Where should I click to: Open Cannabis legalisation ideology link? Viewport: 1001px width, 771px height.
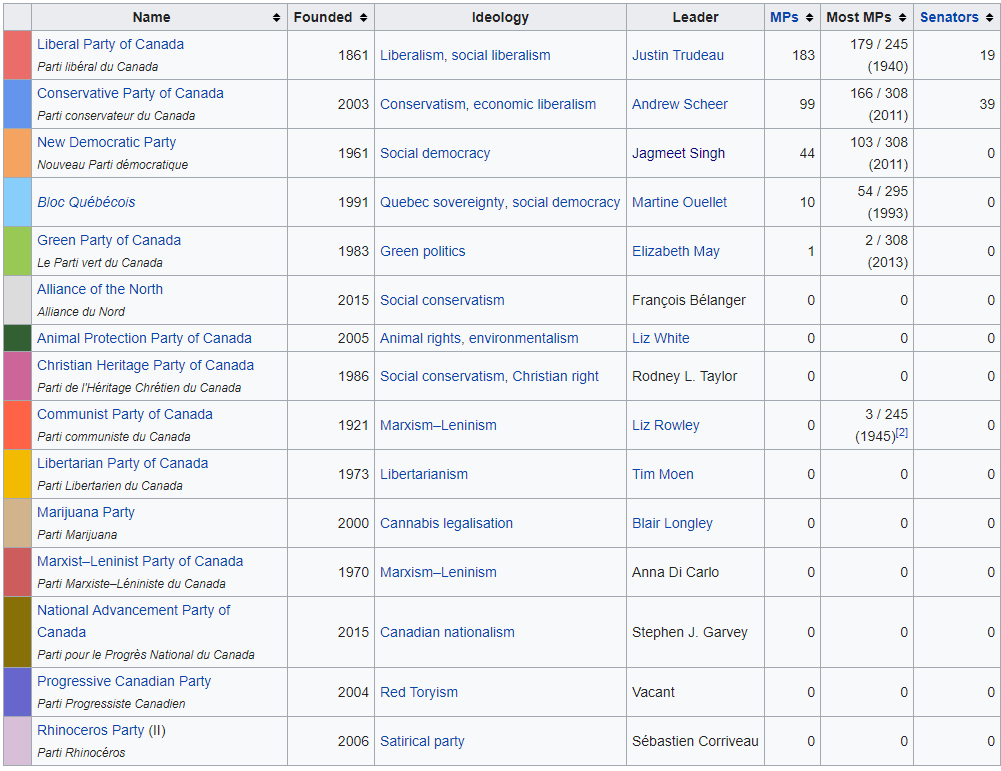pos(446,524)
